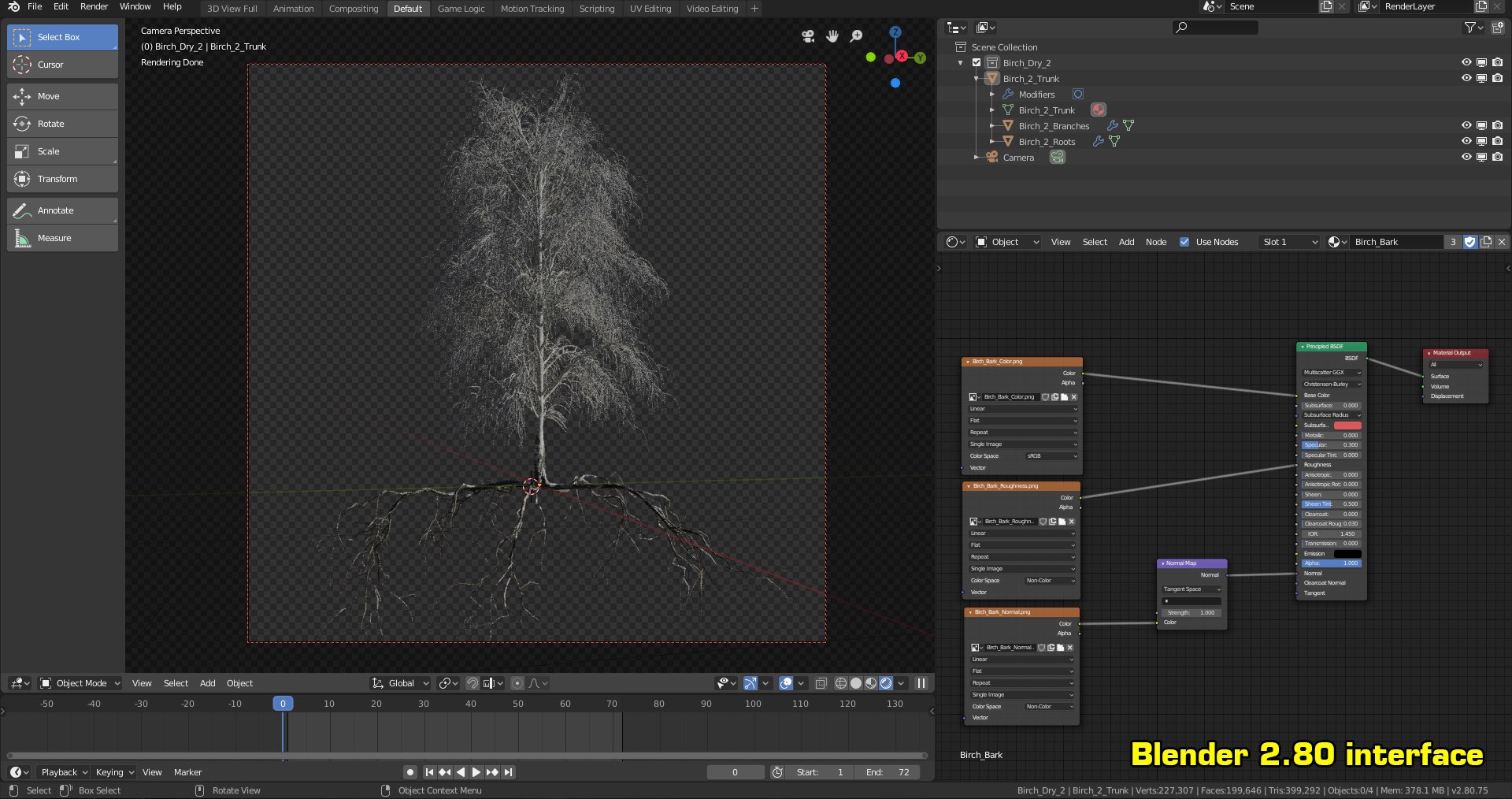Open the Keying dropdown in timeline
This screenshot has height=799, width=1512.
(x=114, y=772)
